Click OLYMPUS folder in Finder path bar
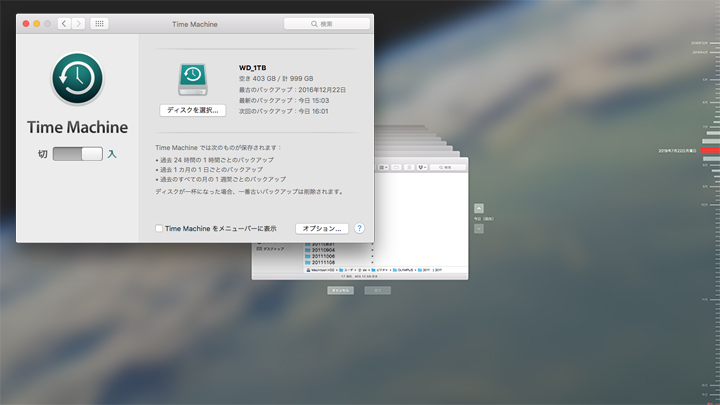This screenshot has width=720, height=405. (403, 270)
